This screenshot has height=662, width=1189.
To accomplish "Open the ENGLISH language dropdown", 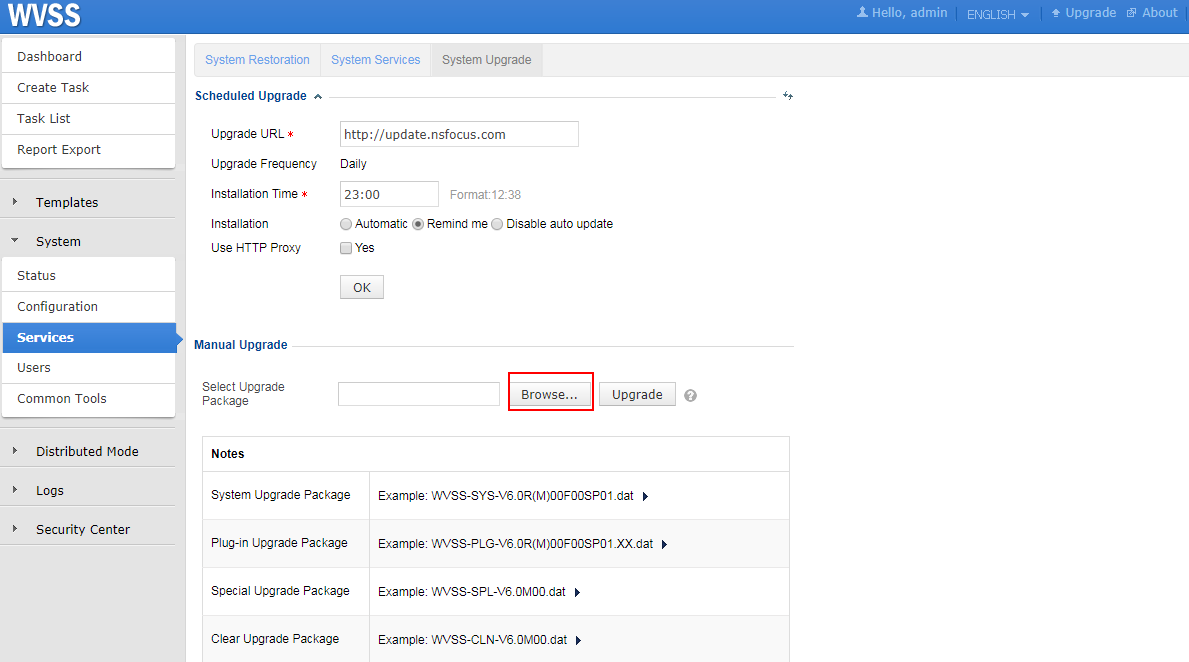I will click(x=997, y=15).
